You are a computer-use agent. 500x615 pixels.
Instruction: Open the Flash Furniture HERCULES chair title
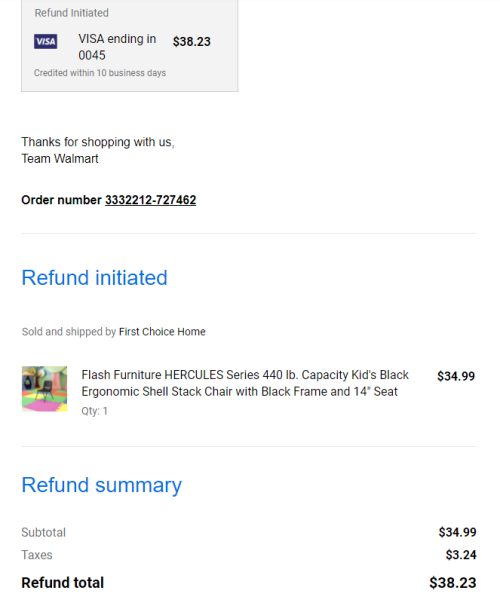(x=245, y=383)
